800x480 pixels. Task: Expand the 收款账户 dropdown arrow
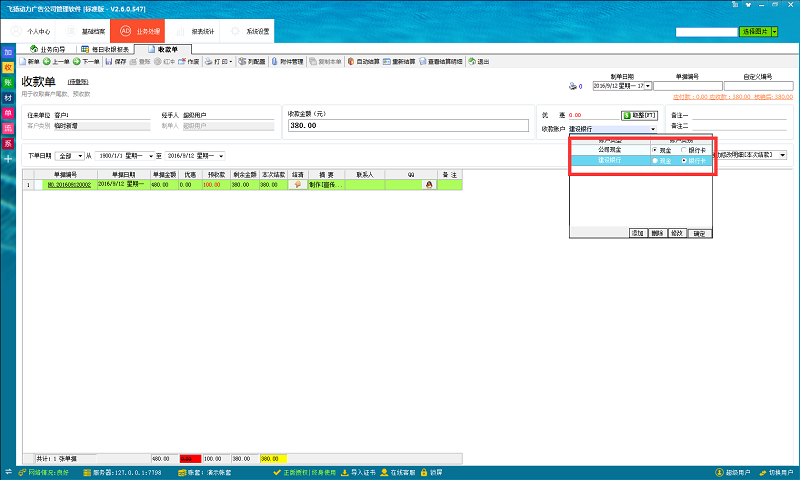[652, 129]
